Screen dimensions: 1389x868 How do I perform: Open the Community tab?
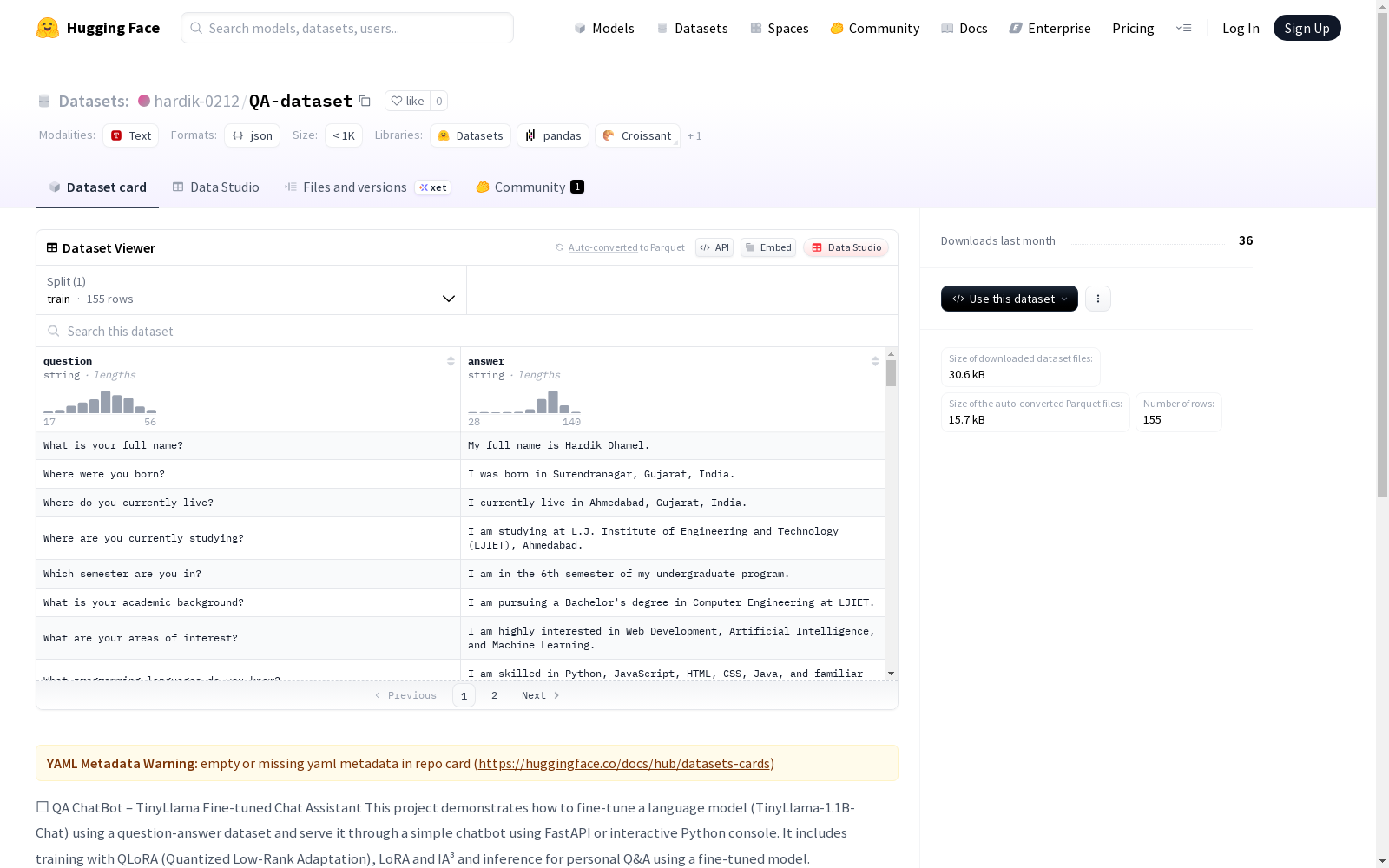click(x=530, y=187)
